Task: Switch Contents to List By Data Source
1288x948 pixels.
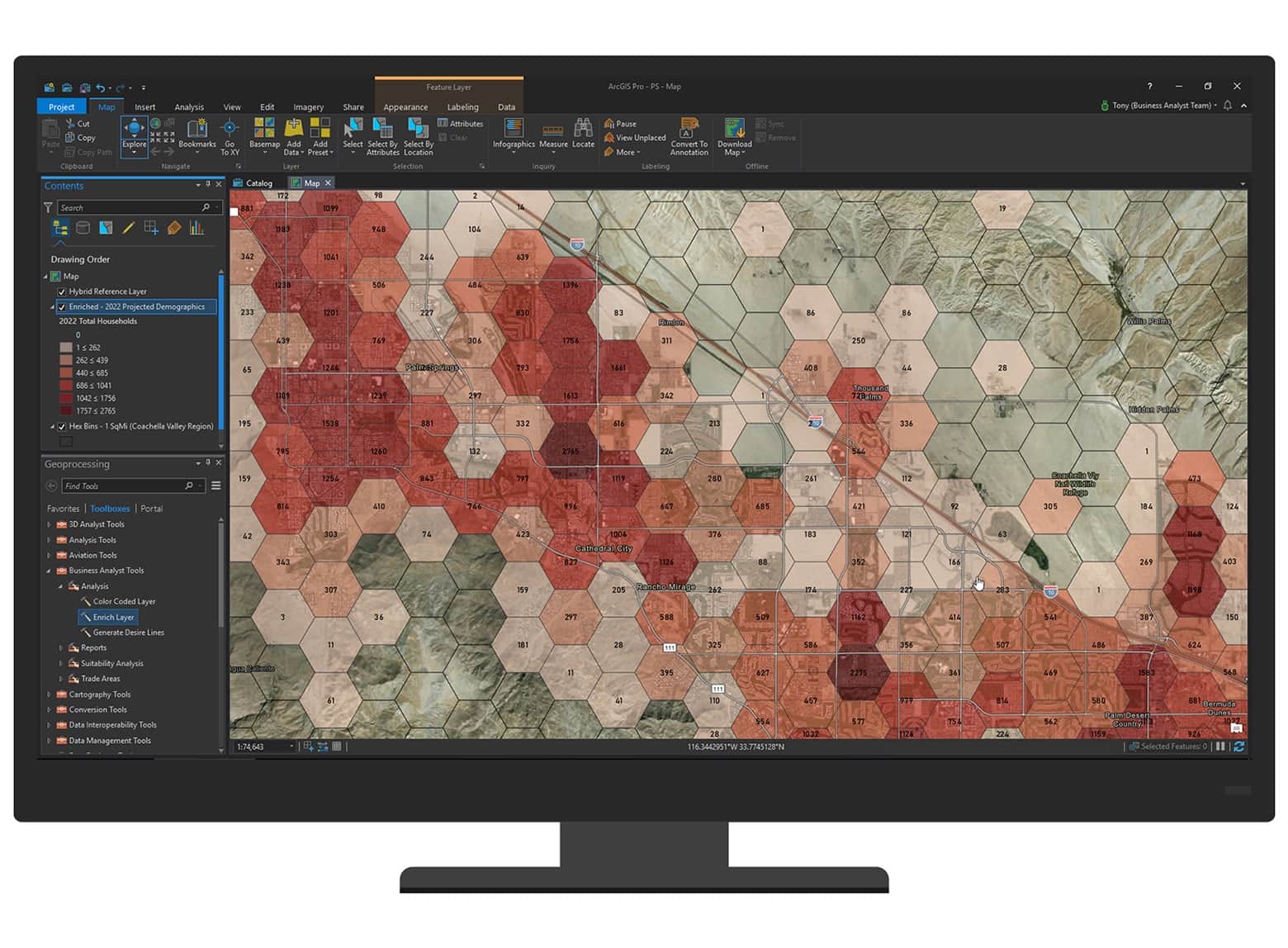Action: click(83, 228)
